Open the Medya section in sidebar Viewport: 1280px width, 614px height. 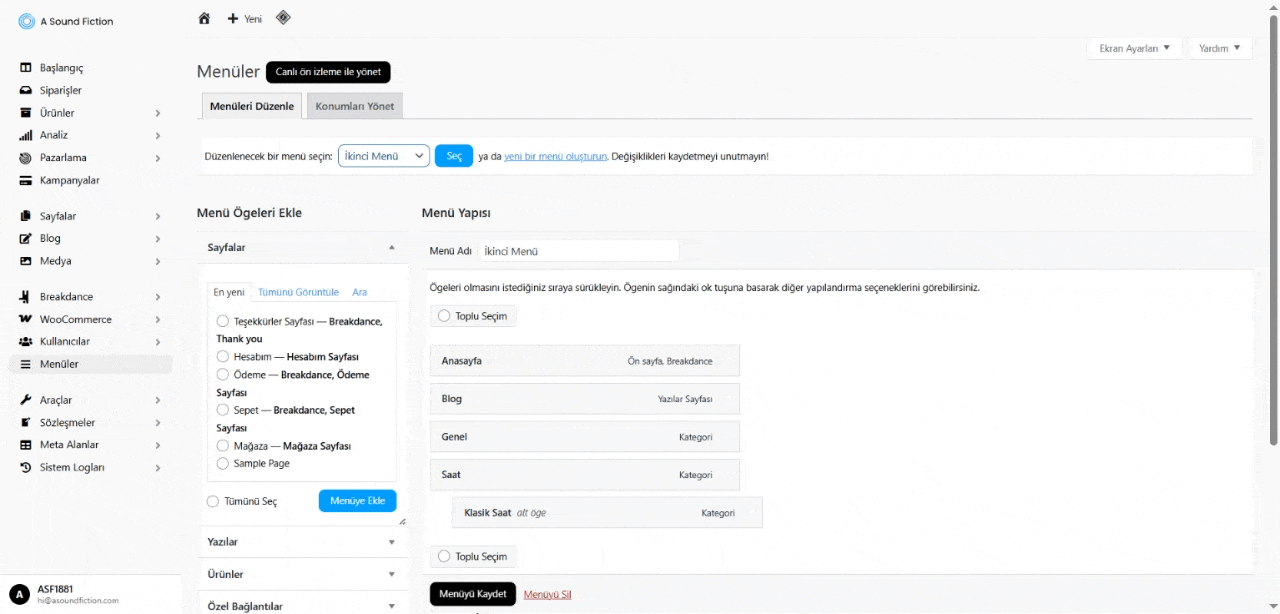[x=55, y=261]
